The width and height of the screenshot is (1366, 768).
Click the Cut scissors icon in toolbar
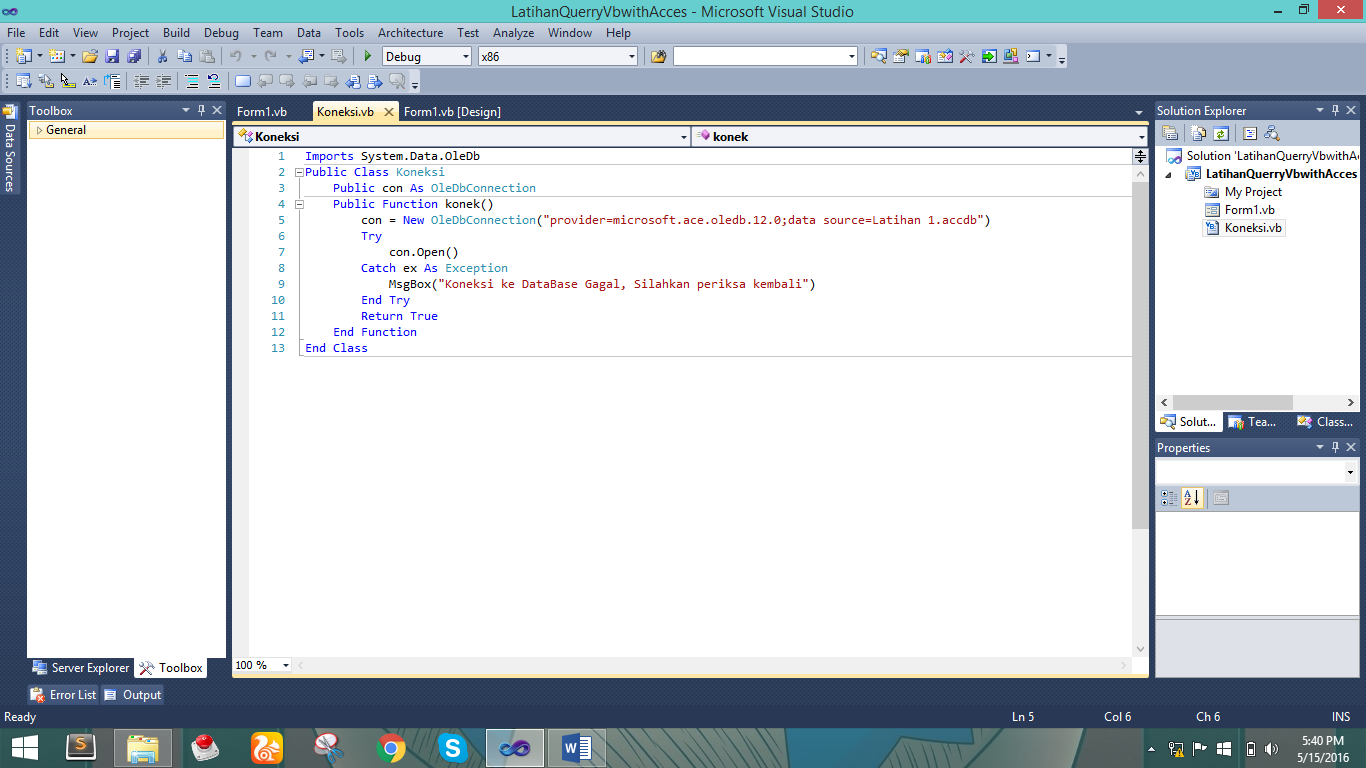(162, 57)
